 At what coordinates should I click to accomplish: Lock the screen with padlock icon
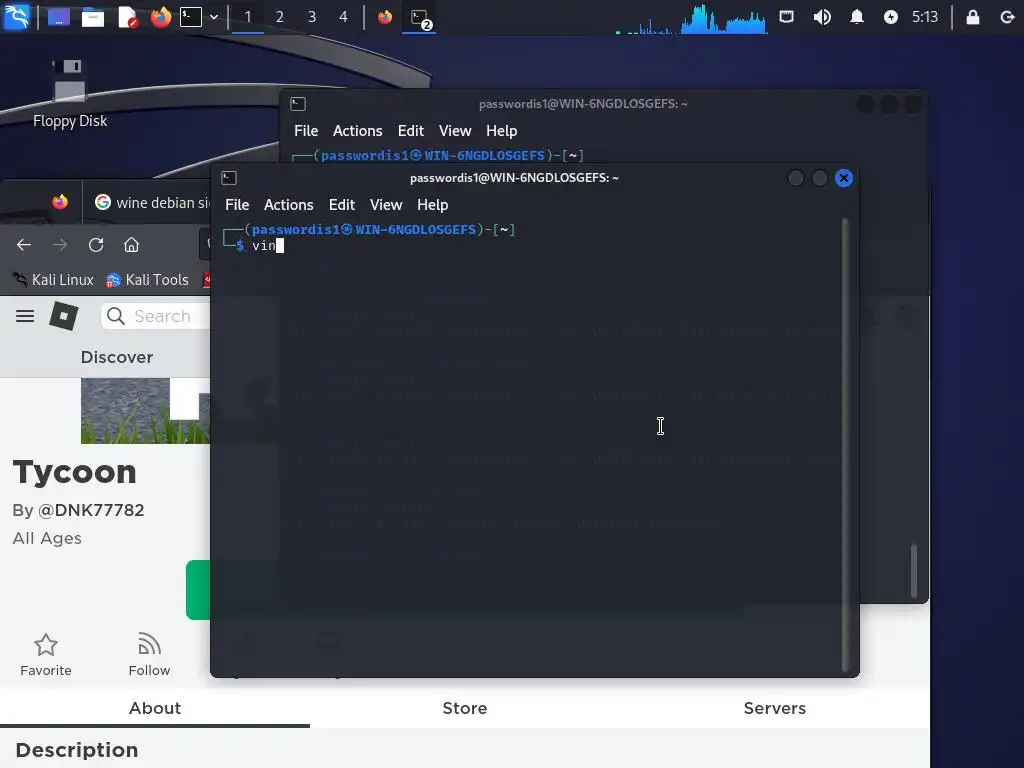pos(972,17)
